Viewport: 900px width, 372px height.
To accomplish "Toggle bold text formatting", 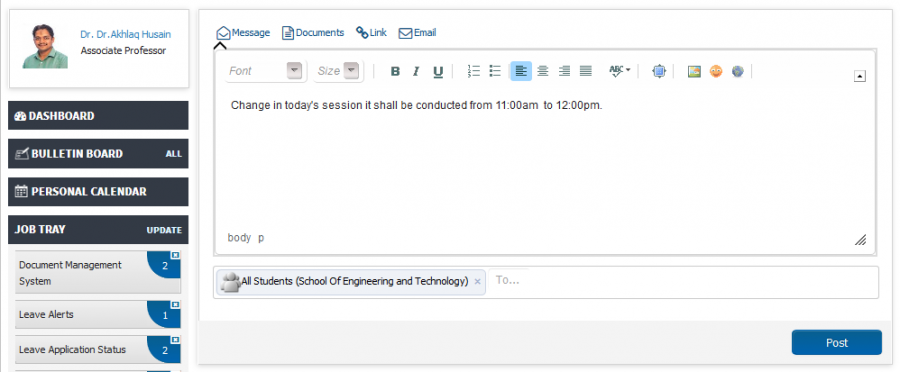I will (x=395, y=71).
